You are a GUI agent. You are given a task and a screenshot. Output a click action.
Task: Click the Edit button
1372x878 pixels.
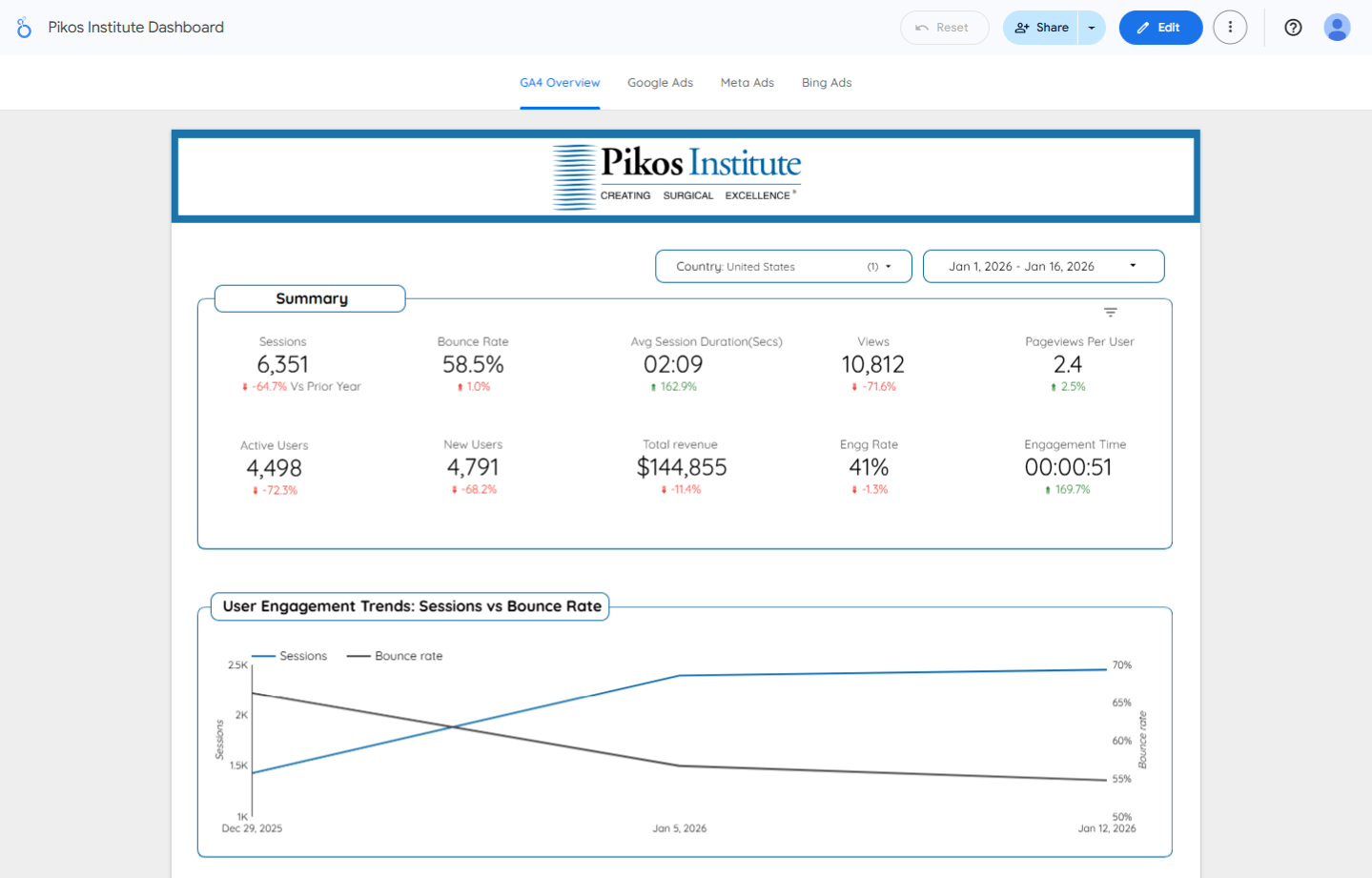(1160, 28)
